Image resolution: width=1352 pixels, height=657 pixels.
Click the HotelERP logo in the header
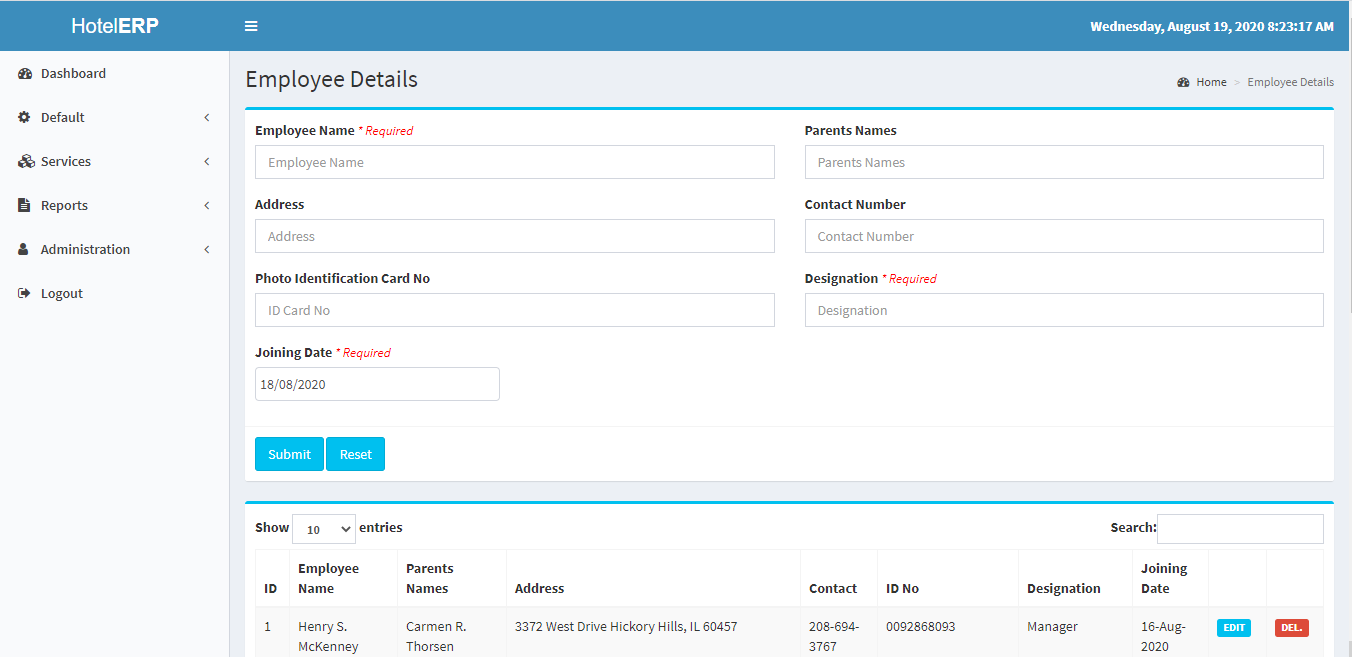pos(114,25)
